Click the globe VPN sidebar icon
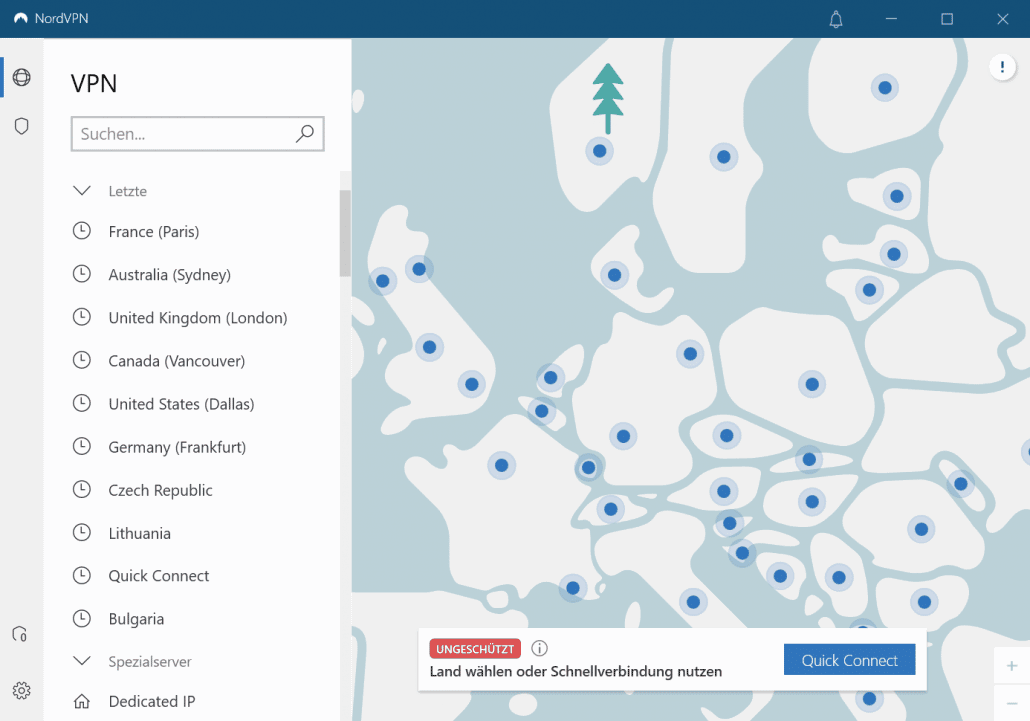Viewport: 1030px width, 721px height. point(21,77)
